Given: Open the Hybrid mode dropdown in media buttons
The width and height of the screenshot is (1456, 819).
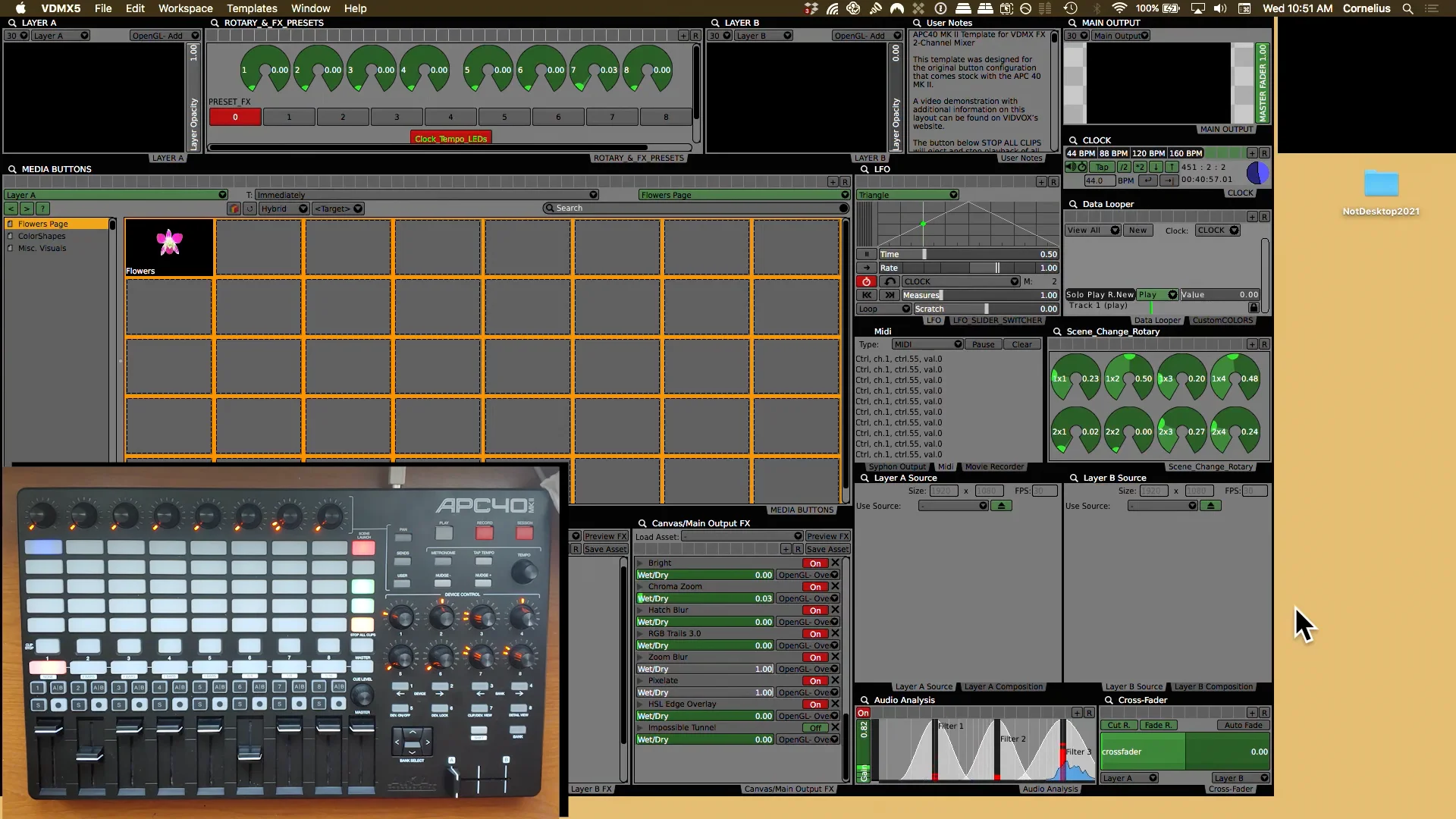Looking at the screenshot, I should tap(284, 209).
